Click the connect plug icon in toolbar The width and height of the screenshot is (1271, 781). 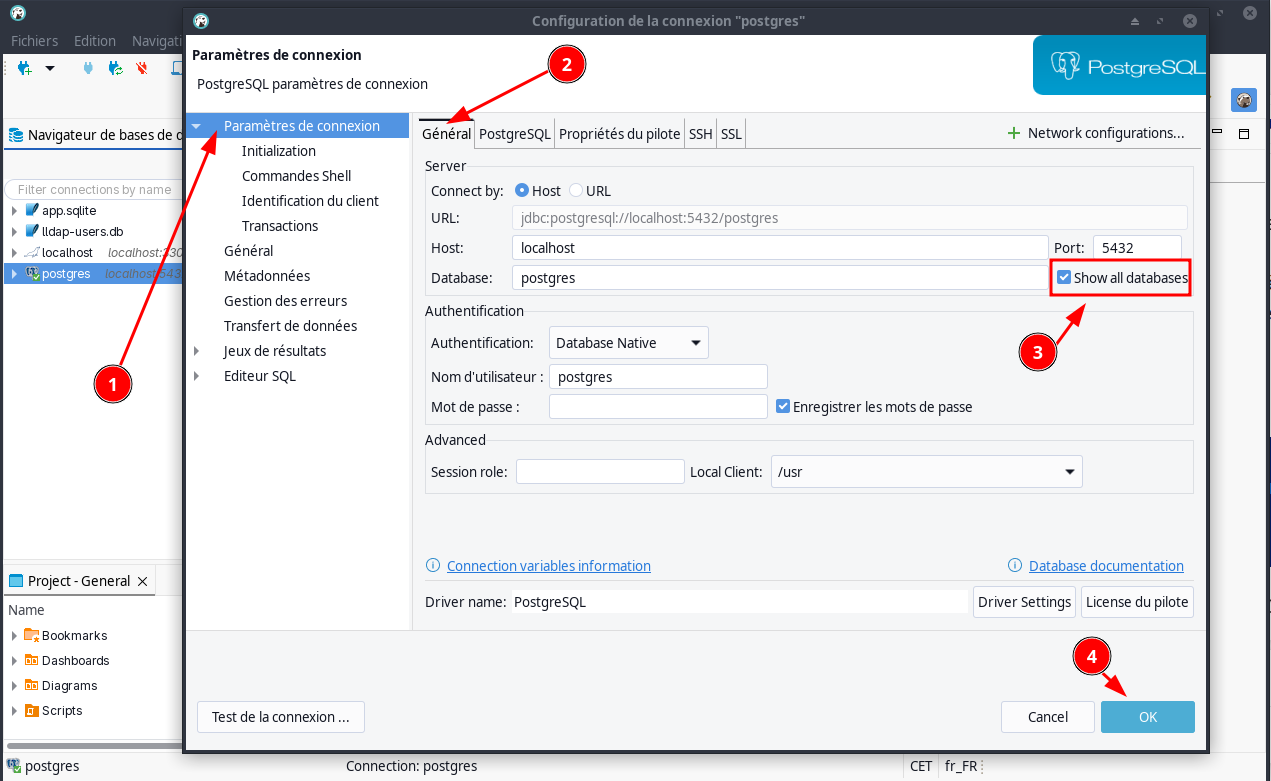(88, 68)
